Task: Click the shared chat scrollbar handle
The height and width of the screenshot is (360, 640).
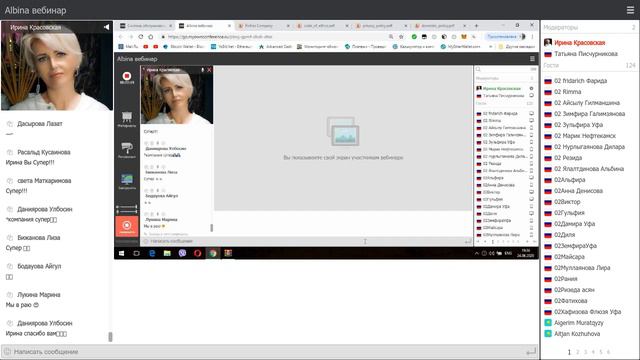Action: [x=211, y=227]
